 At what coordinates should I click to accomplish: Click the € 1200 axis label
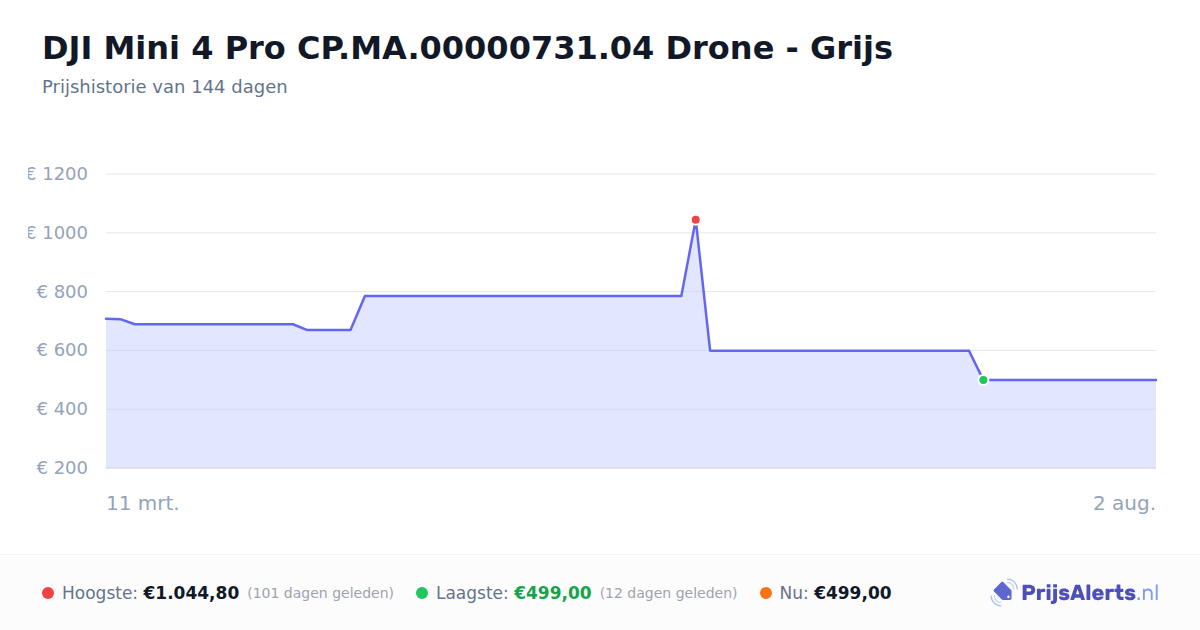point(58,174)
